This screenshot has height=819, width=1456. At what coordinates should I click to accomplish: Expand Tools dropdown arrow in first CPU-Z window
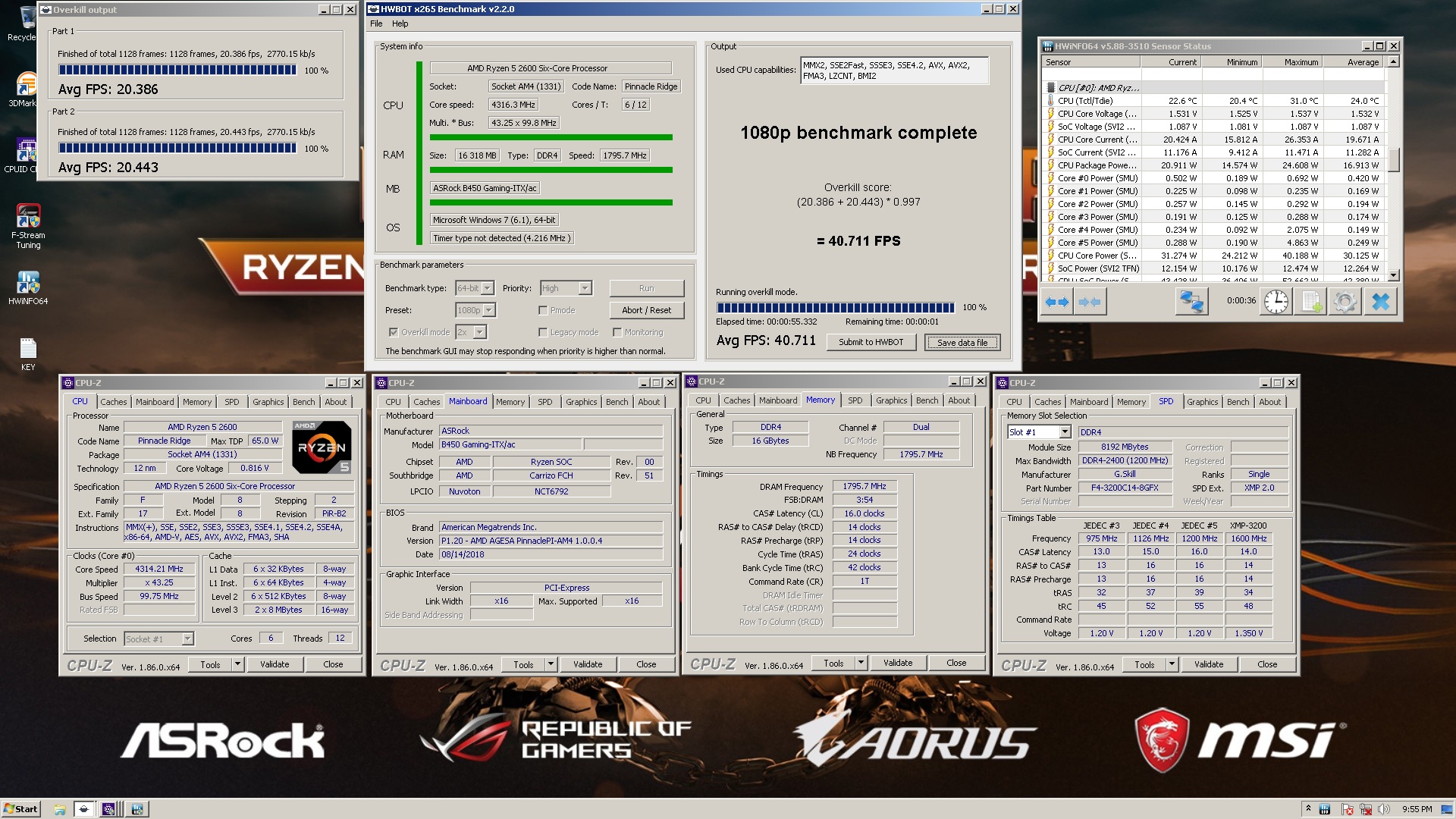[x=237, y=664]
